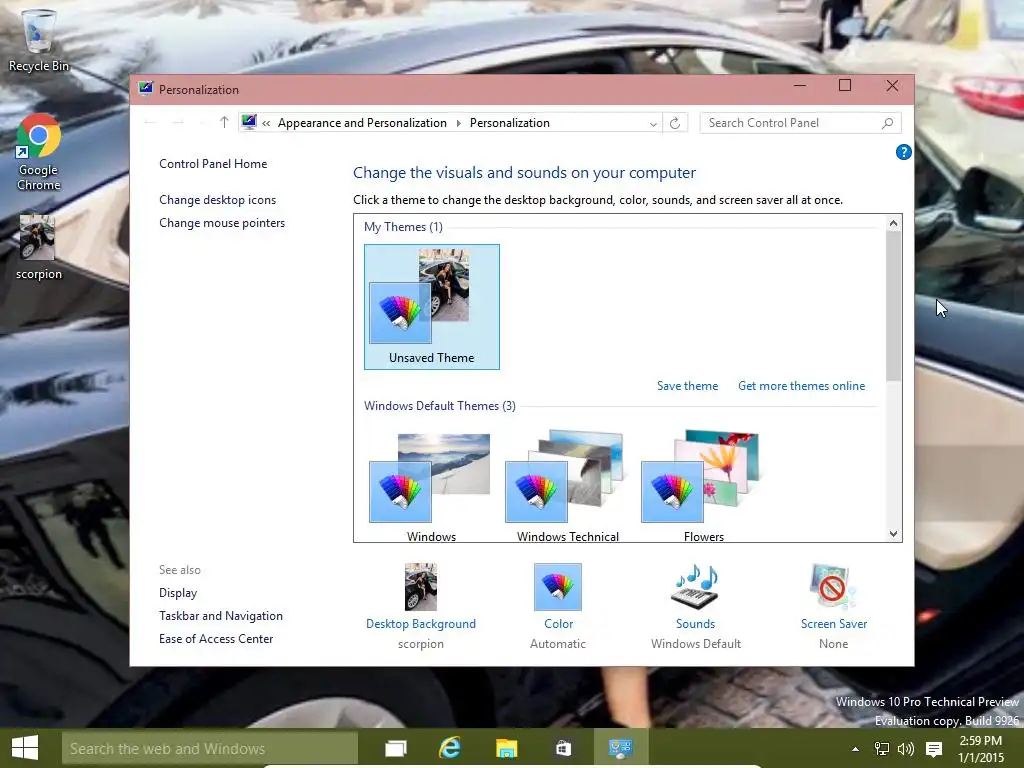Viewport: 1024px width, 768px height.
Task: Click Appearance and Personalization breadcrumb
Action: click(362, 123)
